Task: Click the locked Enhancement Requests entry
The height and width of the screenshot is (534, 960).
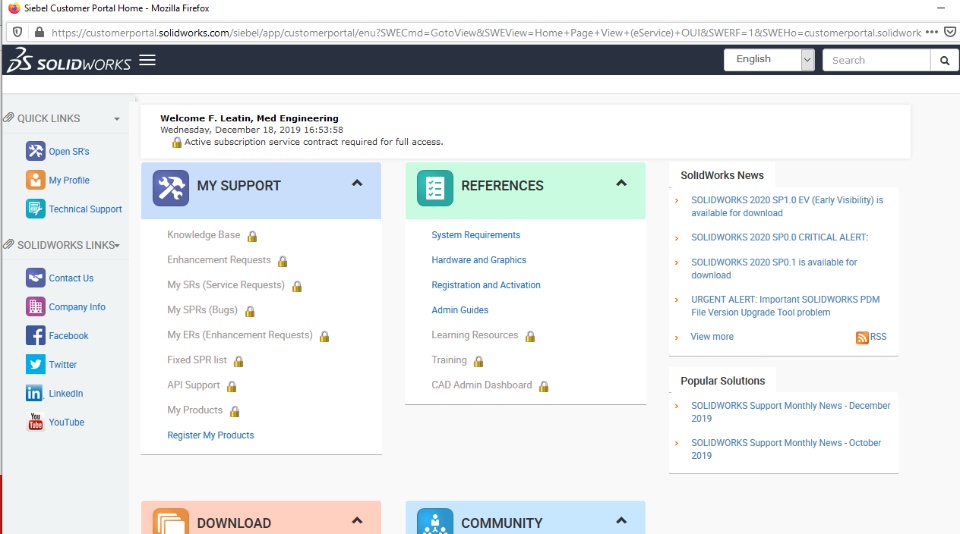Action: 219,260
